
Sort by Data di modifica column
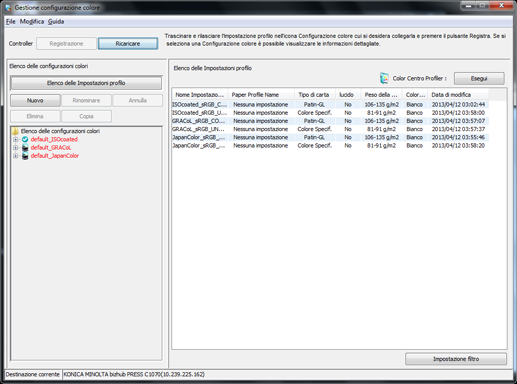[x=458, y=95]
